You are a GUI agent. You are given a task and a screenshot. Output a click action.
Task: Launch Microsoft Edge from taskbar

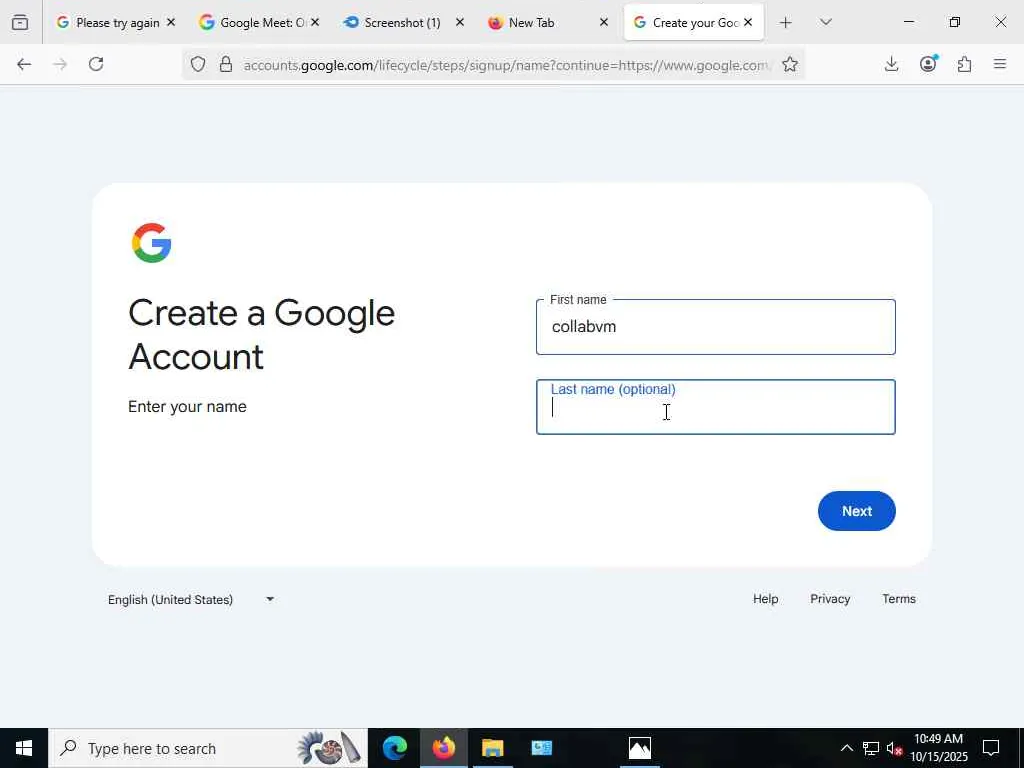pos(395,748)
